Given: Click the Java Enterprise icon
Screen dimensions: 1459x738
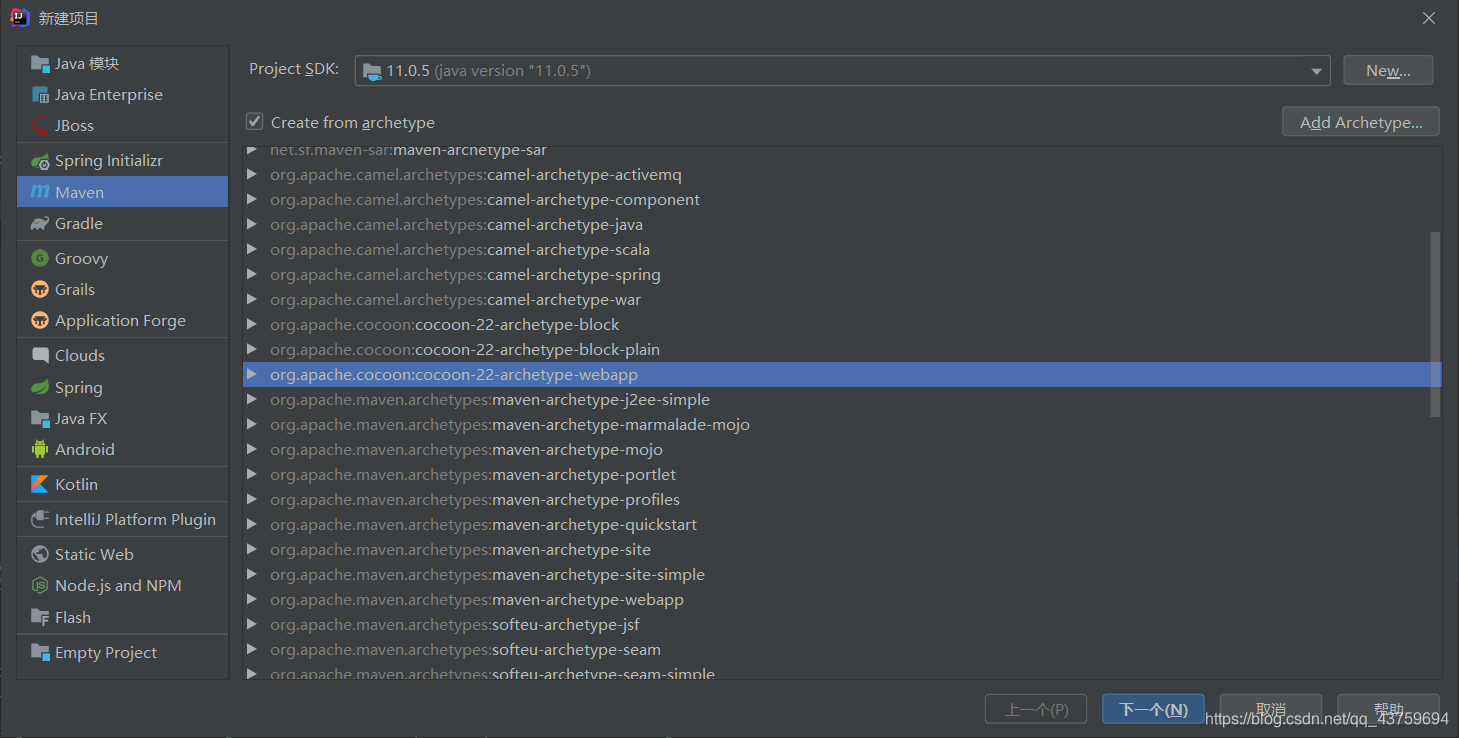Looking at the screenshot, I should [x=40, y=95].
